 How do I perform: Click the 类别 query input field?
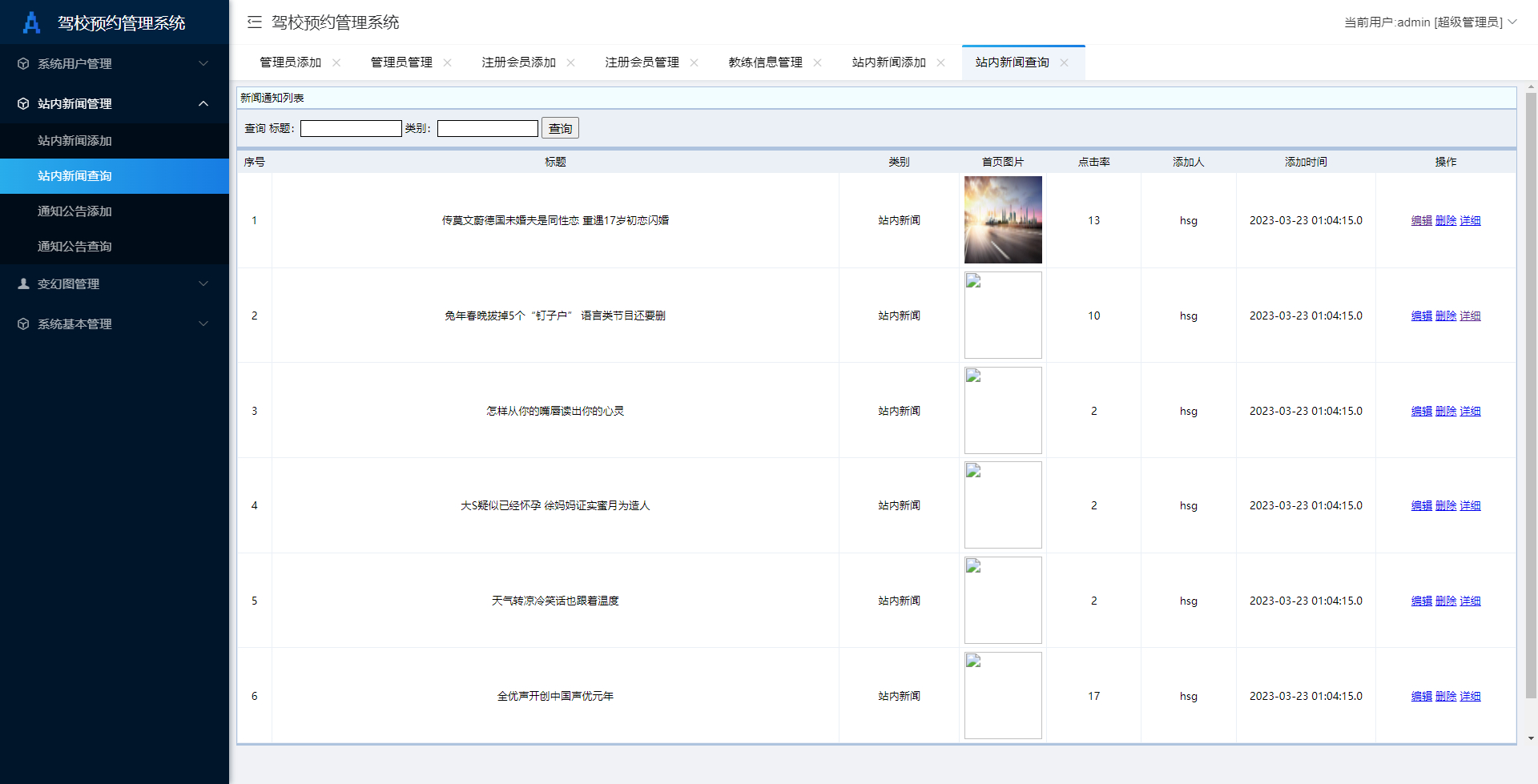pos(487,127)
